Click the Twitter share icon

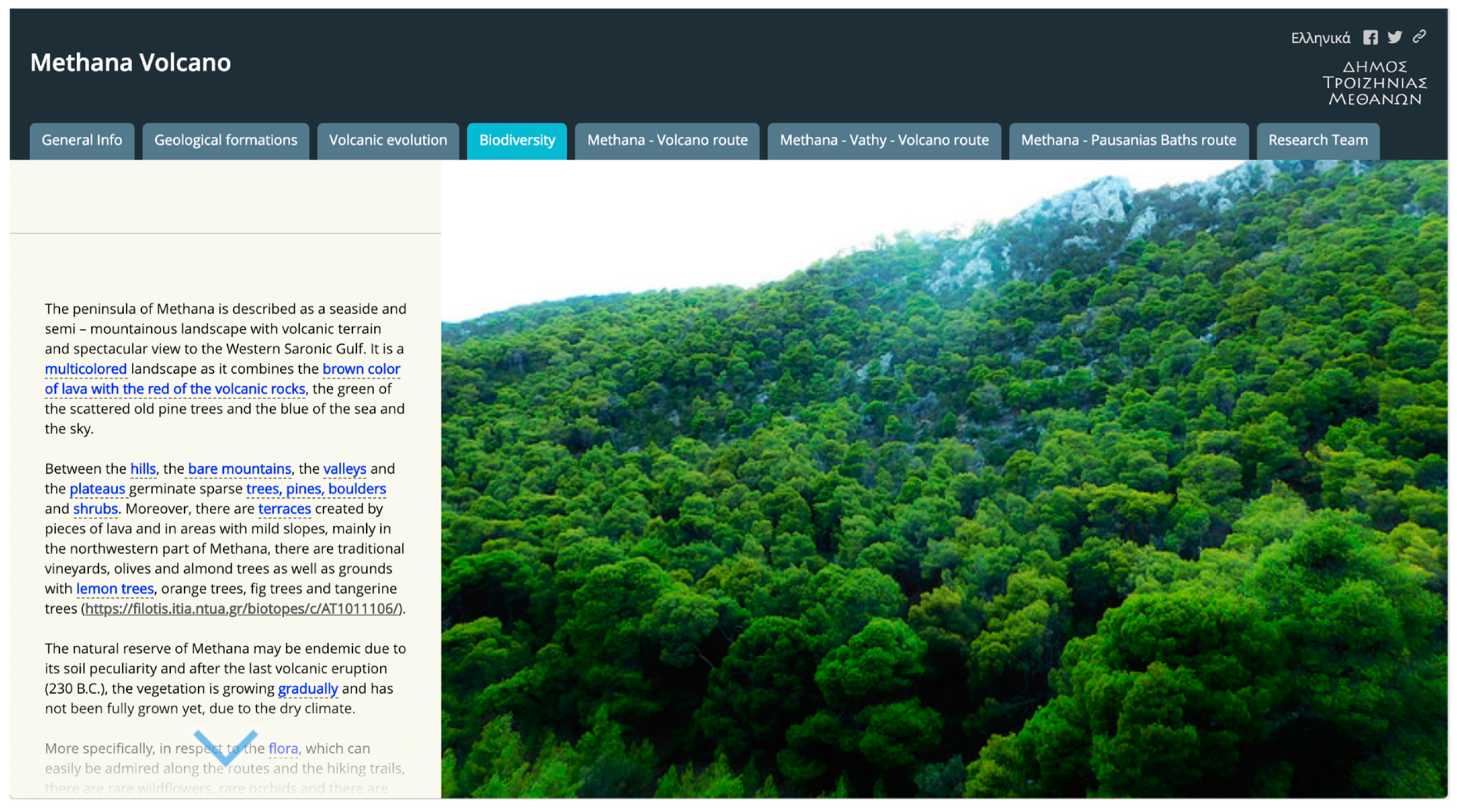(x=1394, y=37)
